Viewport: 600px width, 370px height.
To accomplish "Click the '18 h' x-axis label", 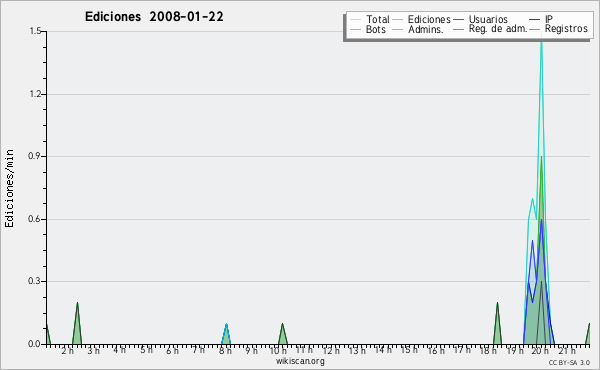I will click(x=488, y=351).
